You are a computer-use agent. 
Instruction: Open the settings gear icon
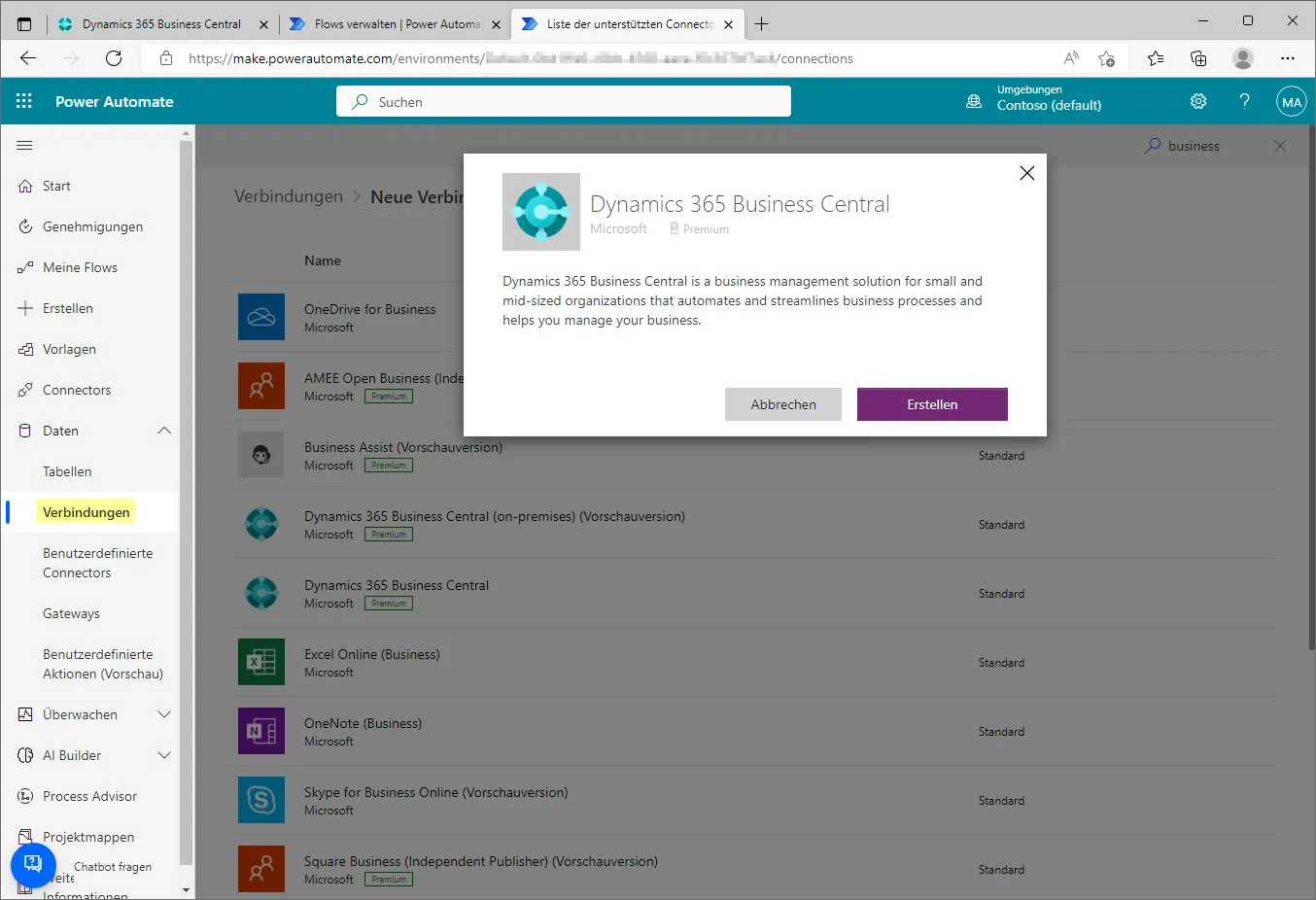click(1198, 101)
